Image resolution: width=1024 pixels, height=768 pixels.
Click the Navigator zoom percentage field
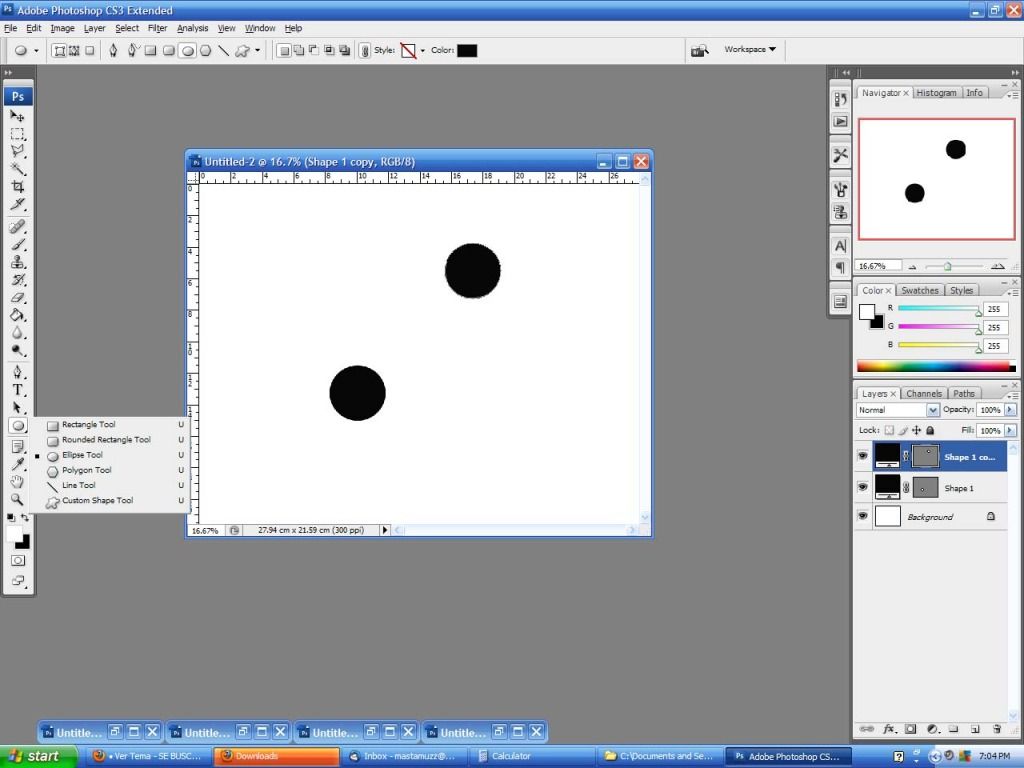[x=878, y=266]
